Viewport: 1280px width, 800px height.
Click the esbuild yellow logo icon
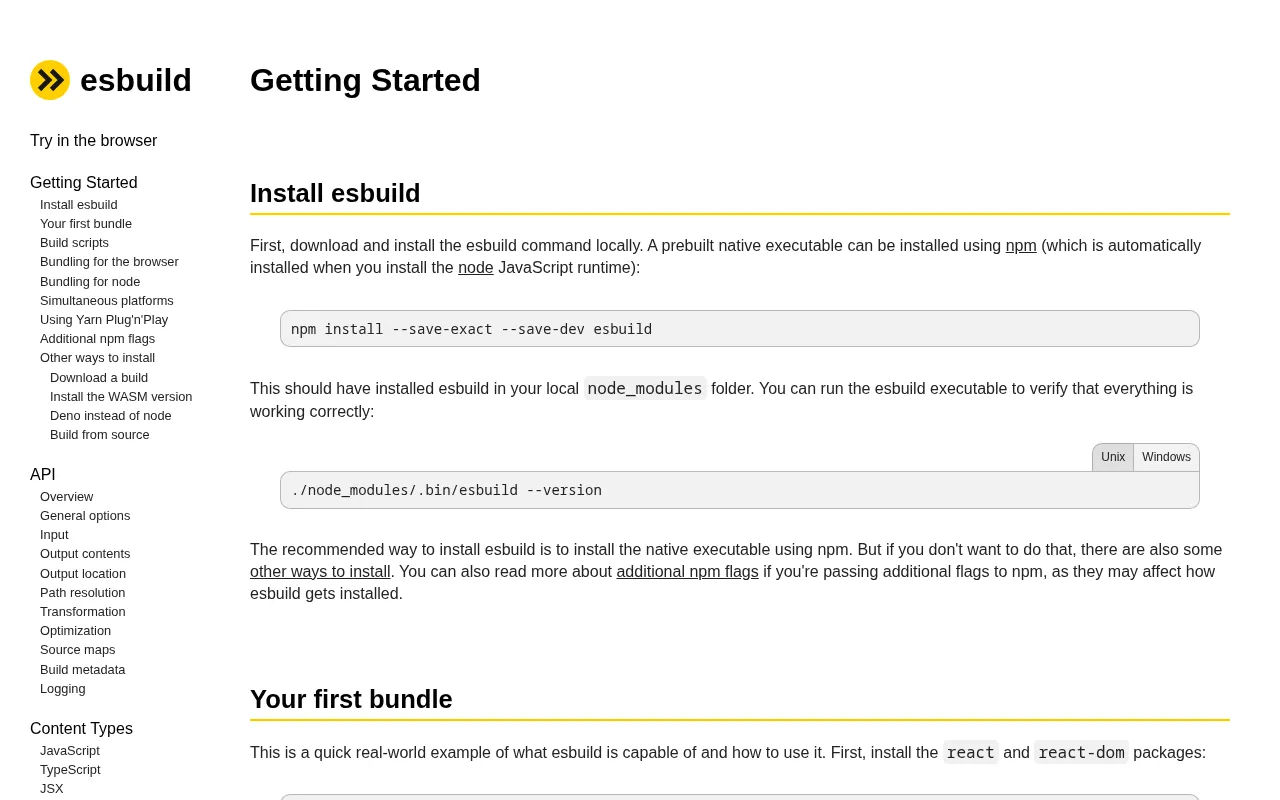click(x=50, y=80)
